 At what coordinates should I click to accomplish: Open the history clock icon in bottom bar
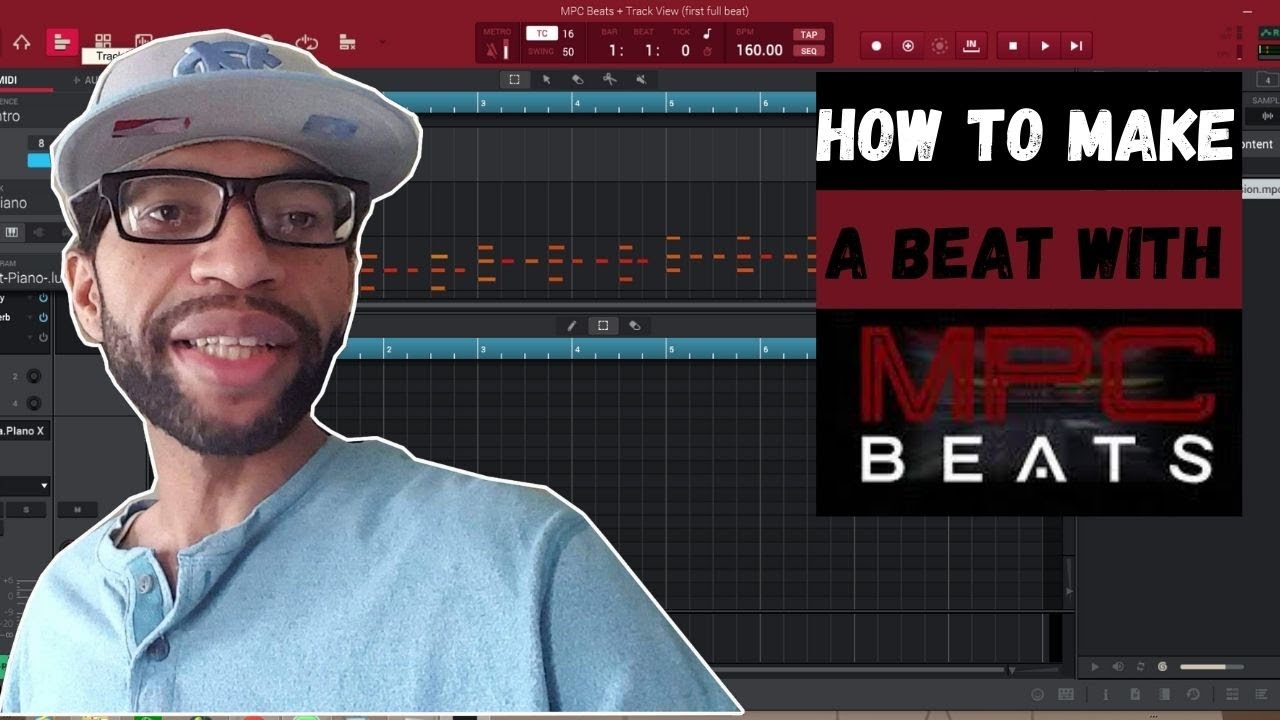coord(1193,694)
